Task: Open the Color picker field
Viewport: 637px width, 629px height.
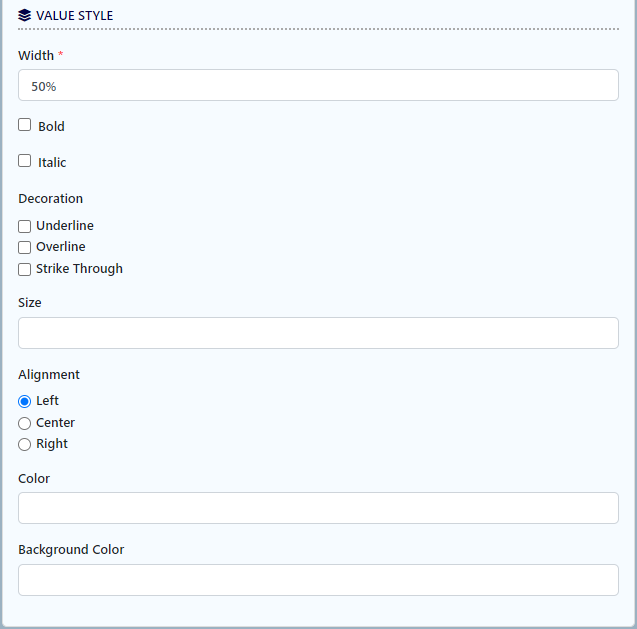Action: pos(318,508)
